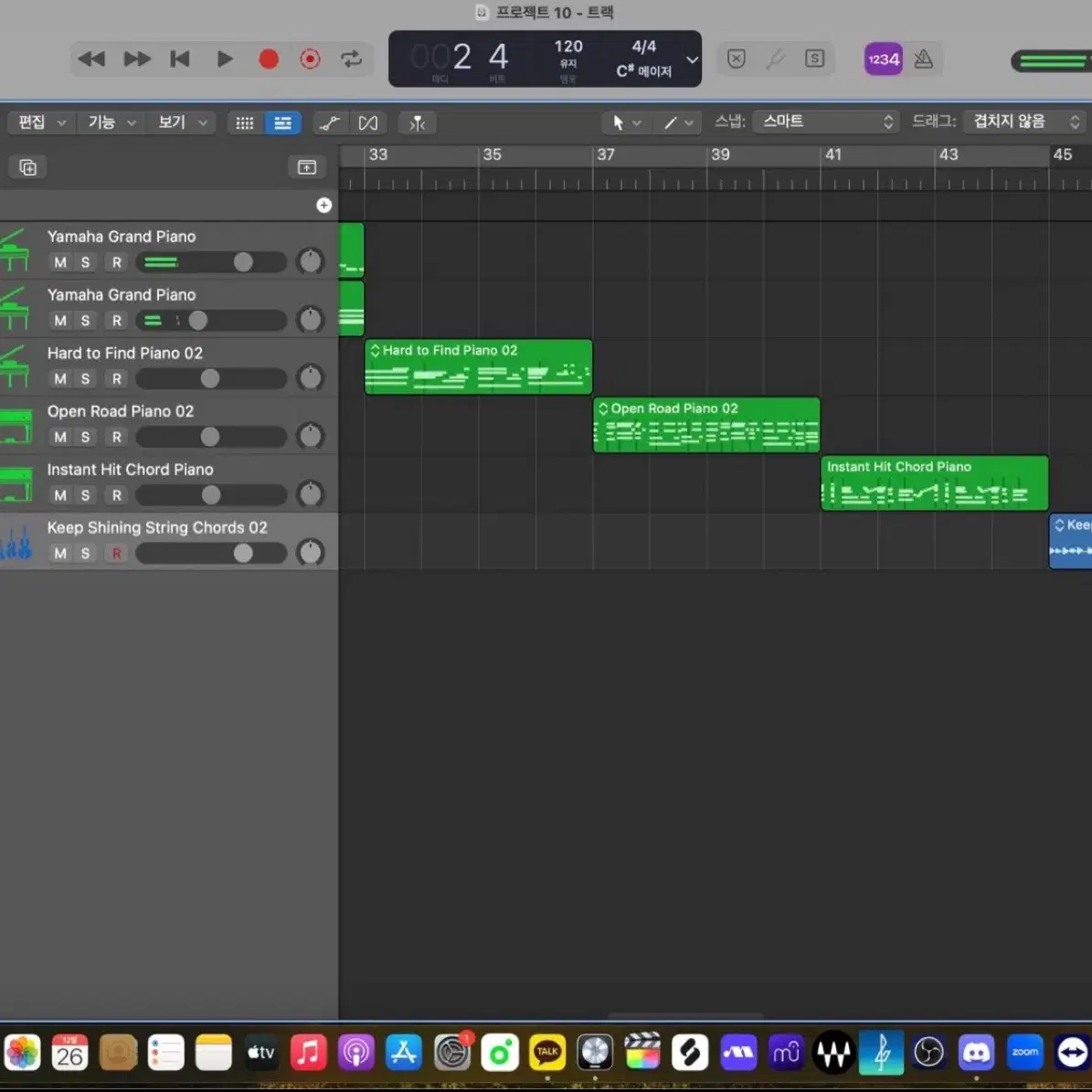Open the pointer tool menu
This screenshot has height=1092, width=1092.
point(625,123)
